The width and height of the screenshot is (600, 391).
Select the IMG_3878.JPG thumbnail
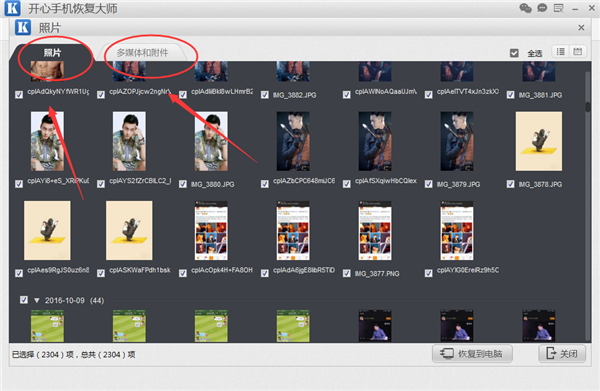(x=539, y=141)
